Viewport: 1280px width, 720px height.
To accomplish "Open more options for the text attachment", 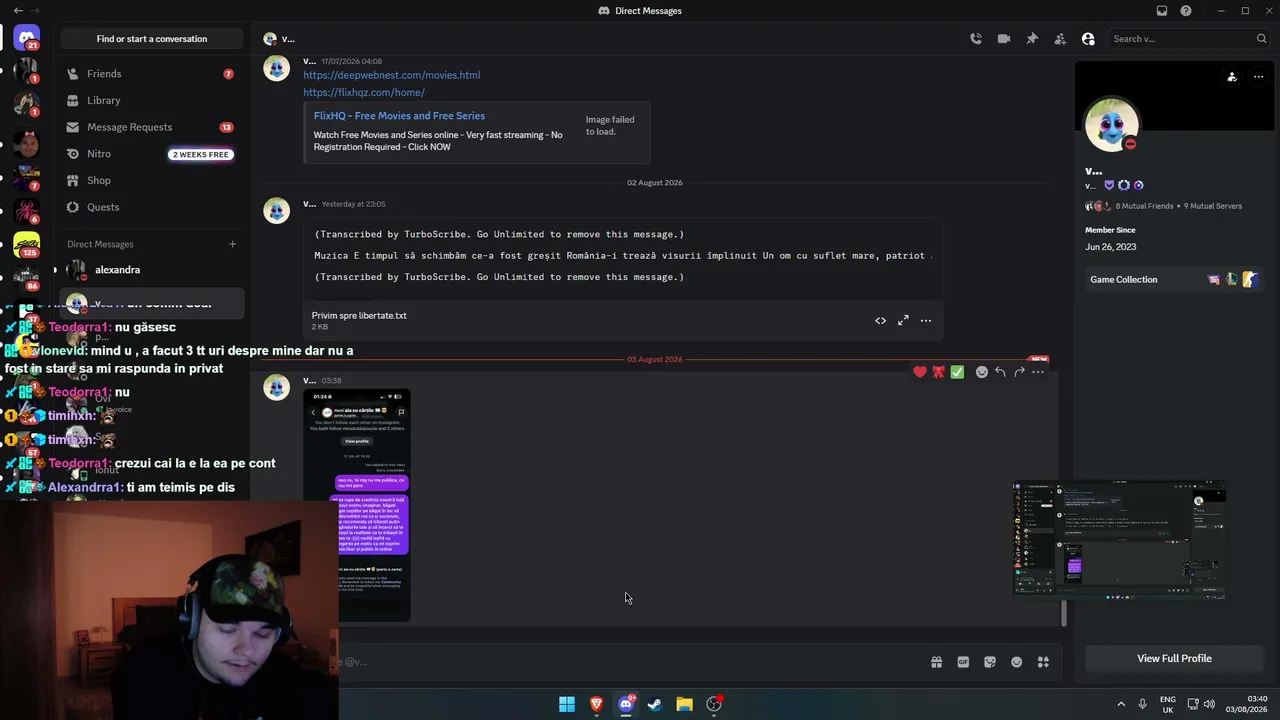I will pos(926,321).
